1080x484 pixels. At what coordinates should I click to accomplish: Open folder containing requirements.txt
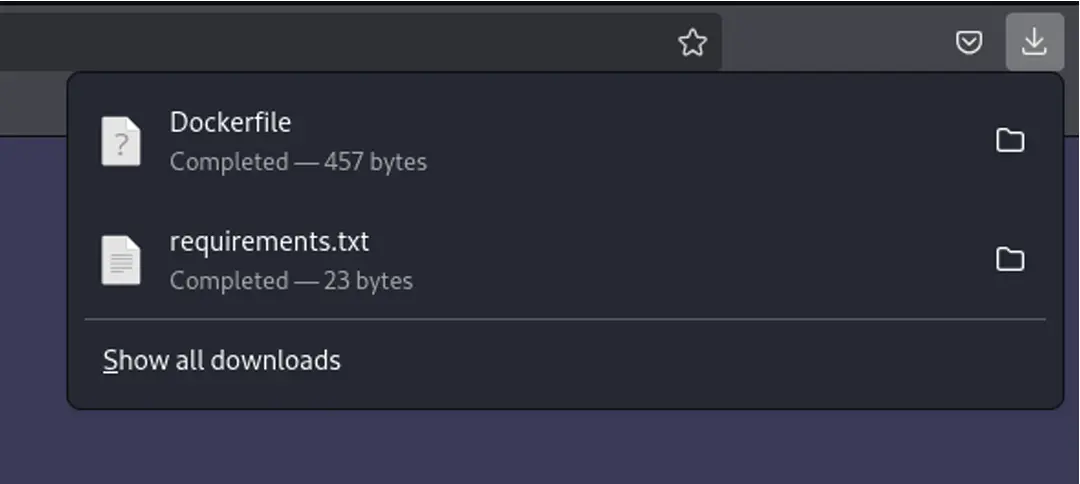[x=1010, y=260]
